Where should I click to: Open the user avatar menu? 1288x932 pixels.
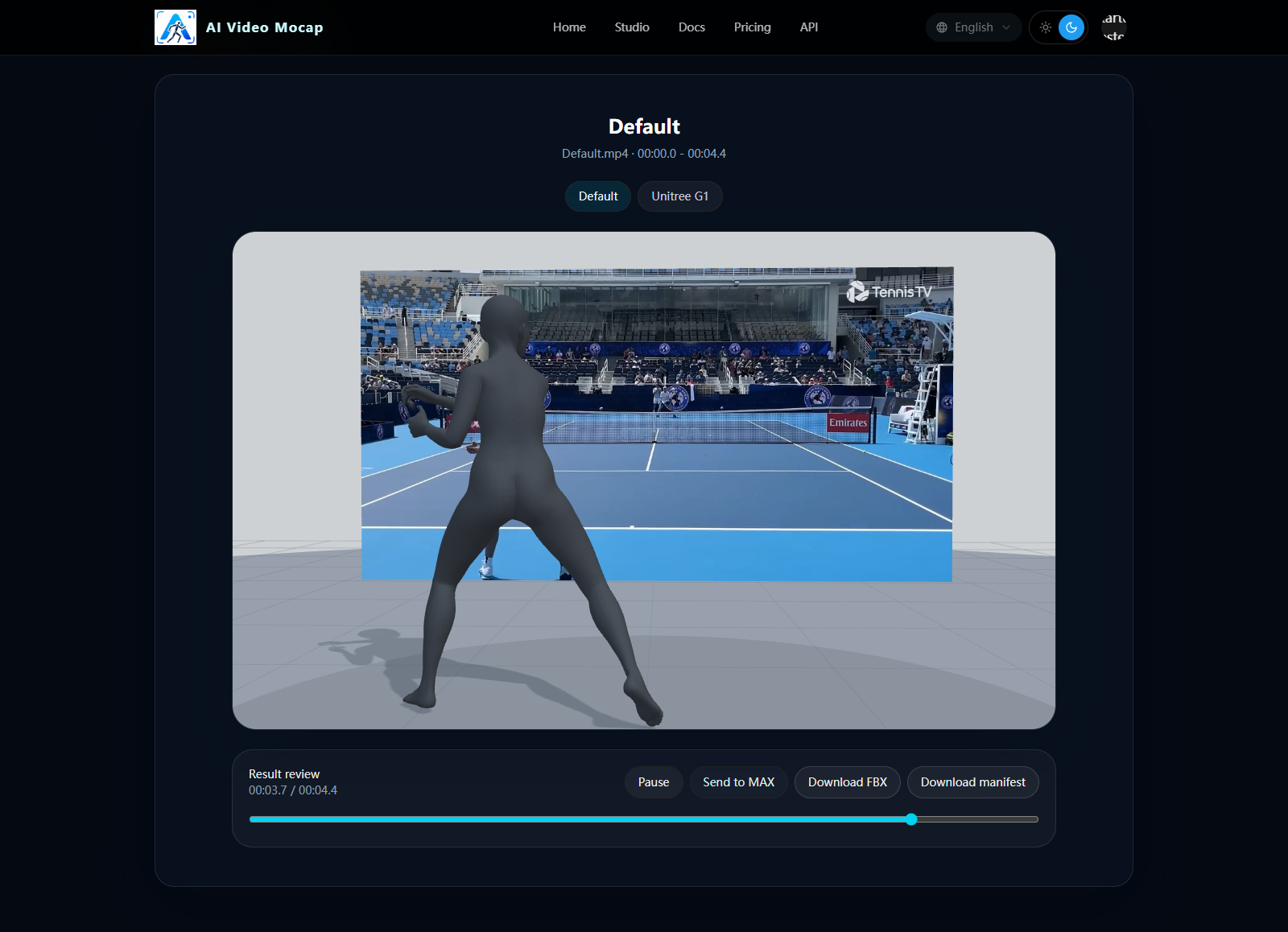(1113, 27)
